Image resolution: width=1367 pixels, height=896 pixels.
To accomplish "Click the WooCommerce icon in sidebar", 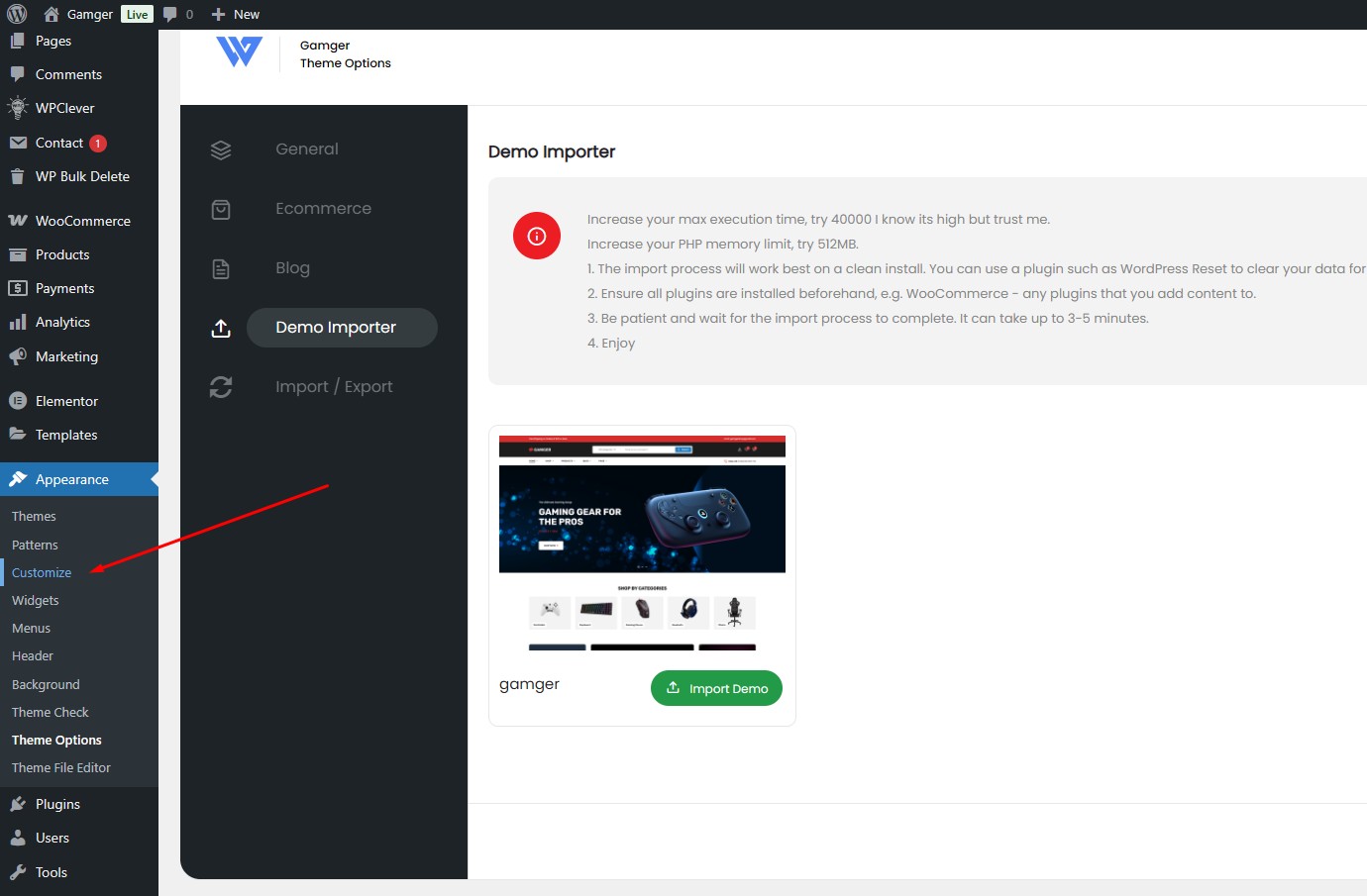I will (x=18, y=221).
